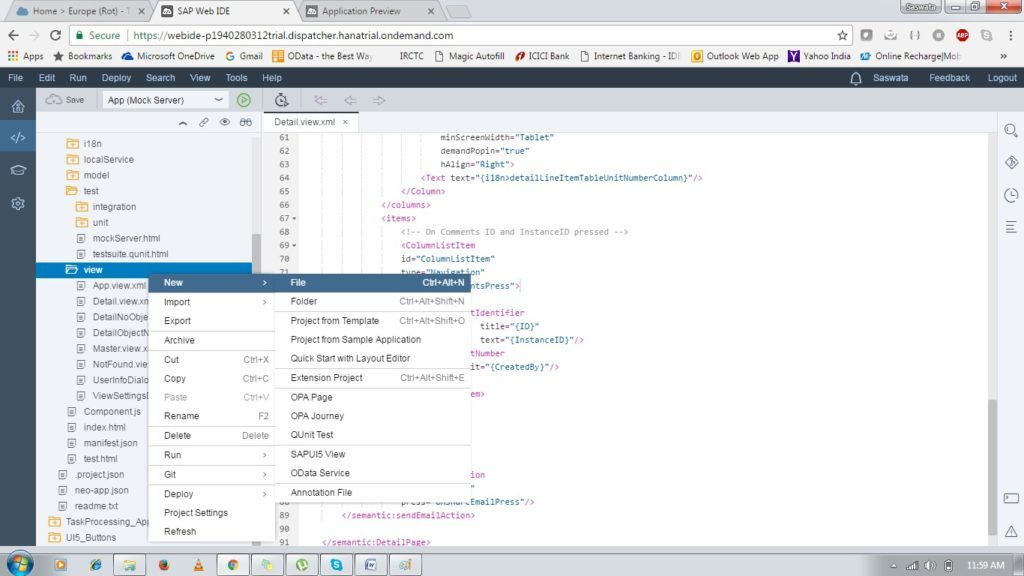Go forward with the right arrow in toolbar
1024x576 pixels.
click(379, 100)
